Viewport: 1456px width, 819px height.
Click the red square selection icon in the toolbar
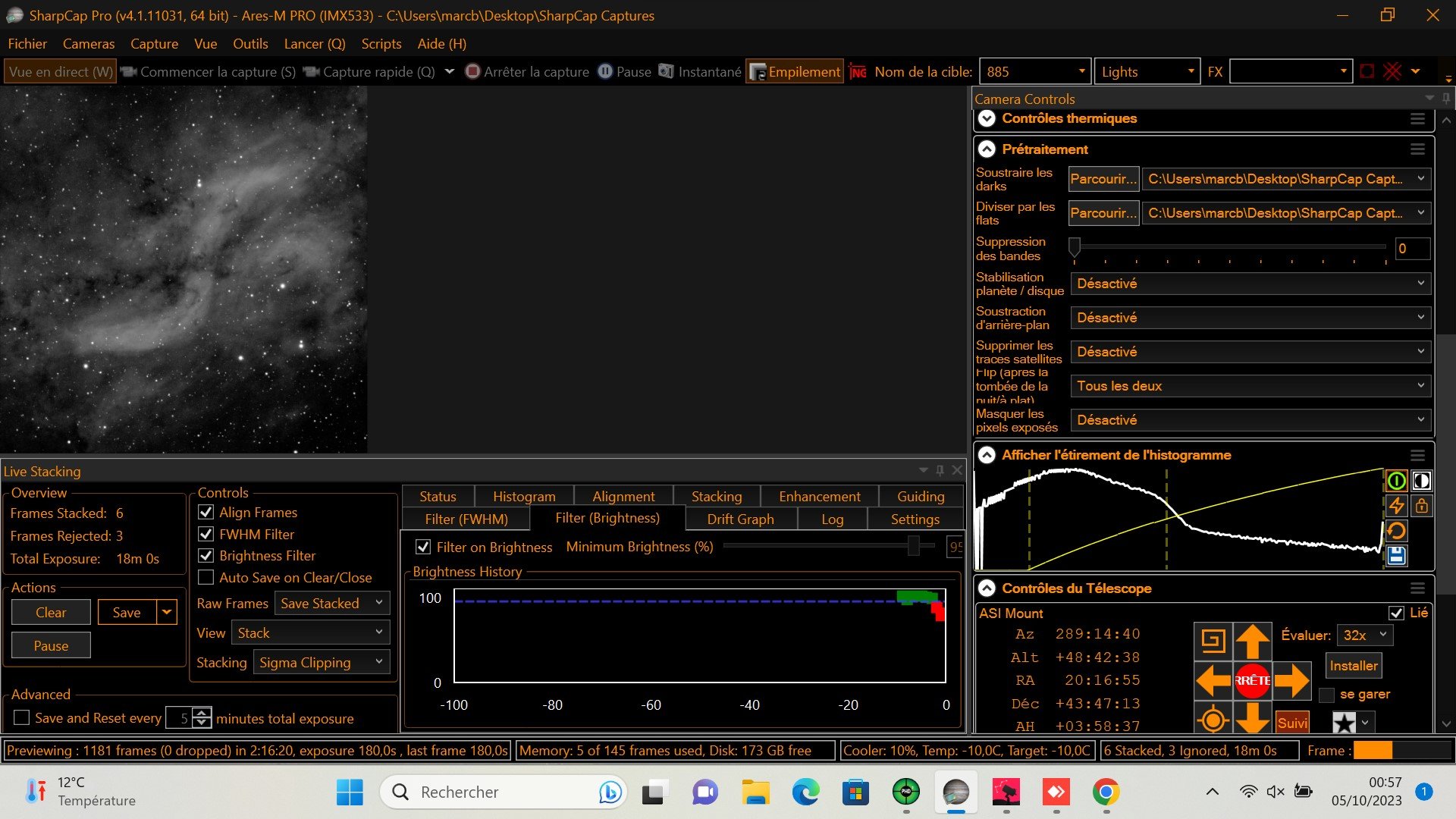tap(1367, 71)
